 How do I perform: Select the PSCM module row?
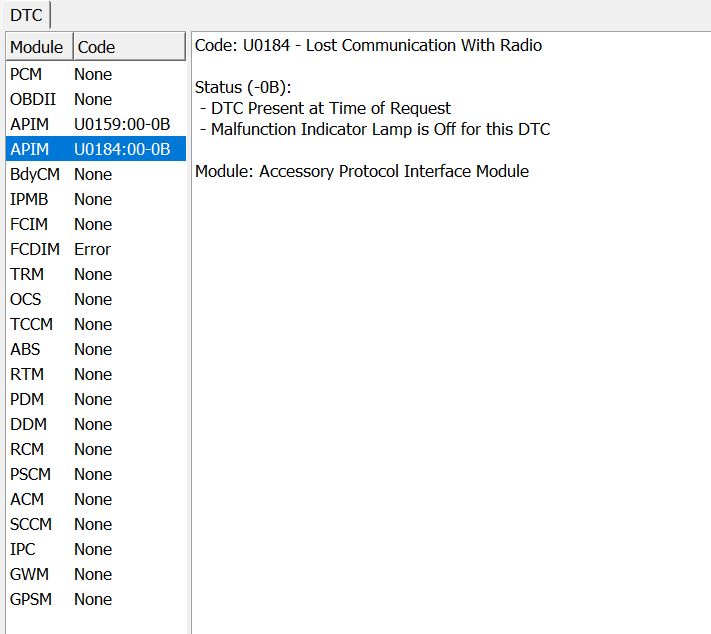click(96, 474)
